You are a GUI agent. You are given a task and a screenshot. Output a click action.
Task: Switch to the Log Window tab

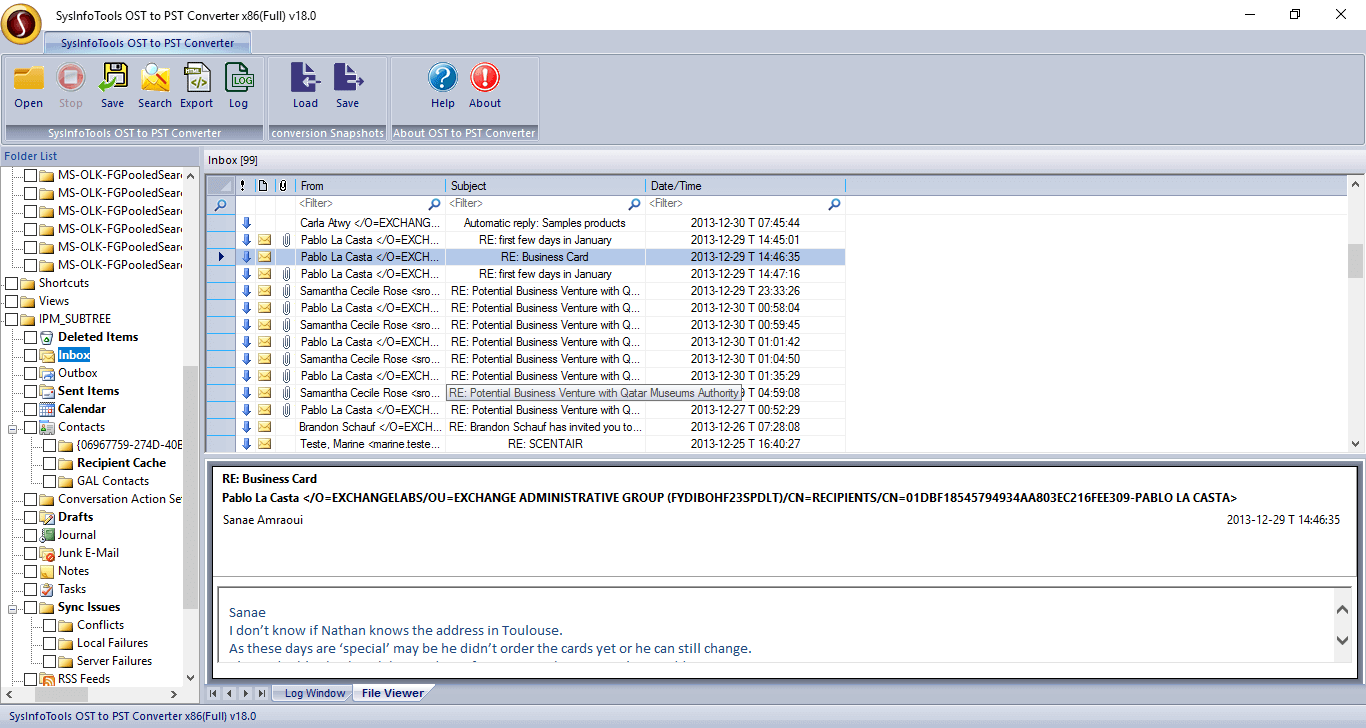[x=314, y=693]
